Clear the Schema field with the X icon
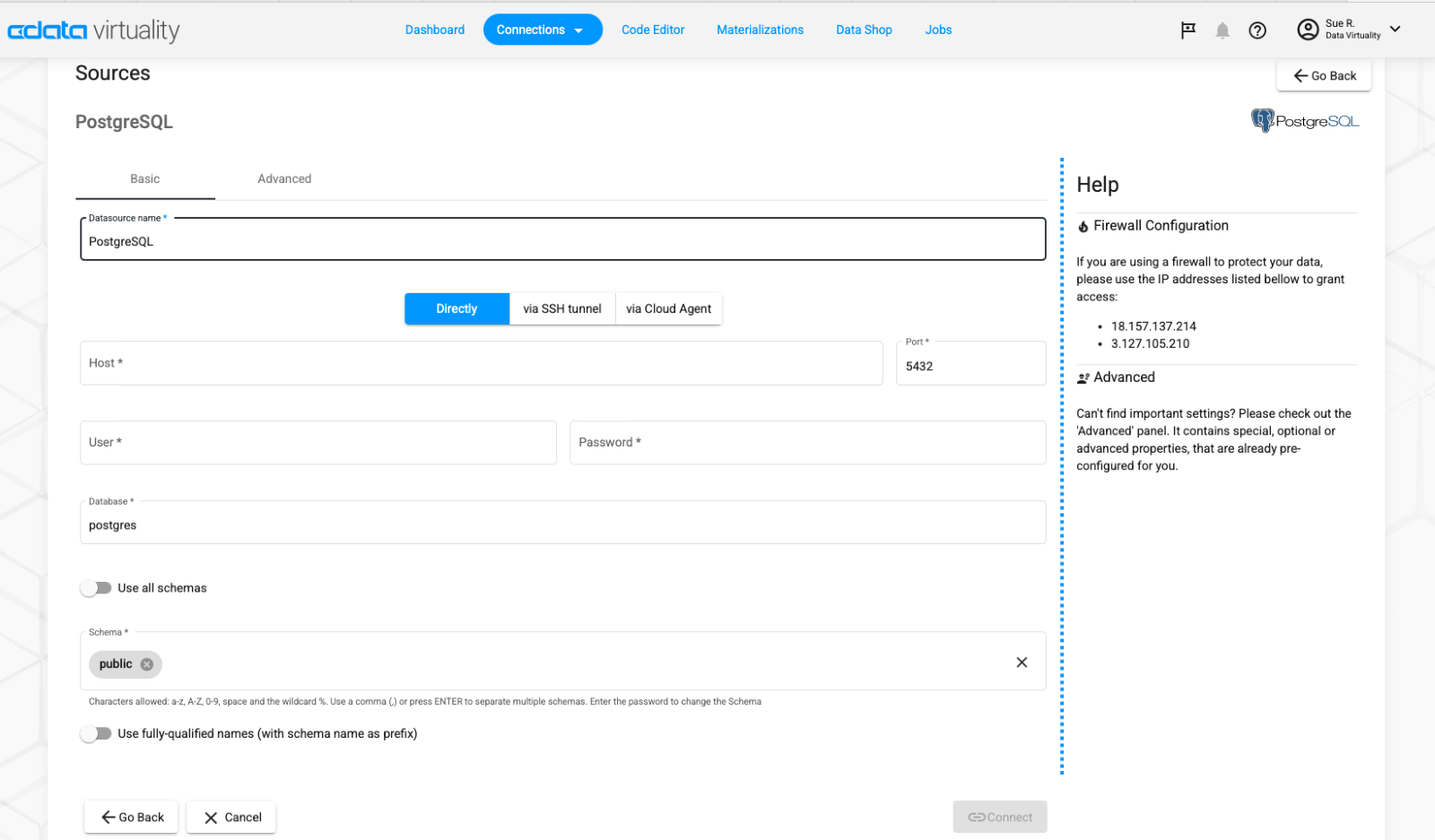The width and height of the screenshot is (1435, 840). (x=1022, y=662)
